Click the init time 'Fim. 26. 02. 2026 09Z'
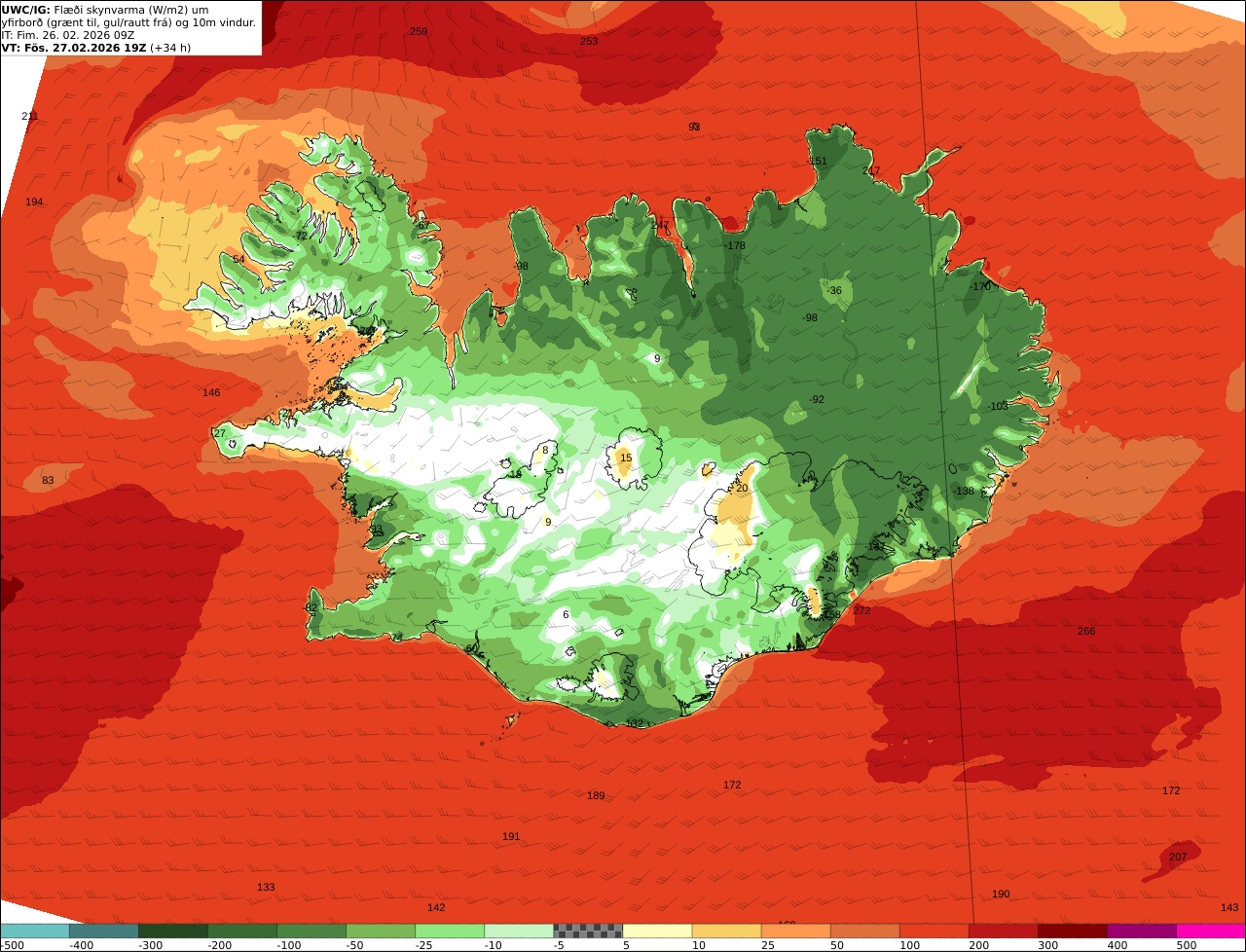The height and width of the screenshot is (952, 1246). (x=75, y=34)
